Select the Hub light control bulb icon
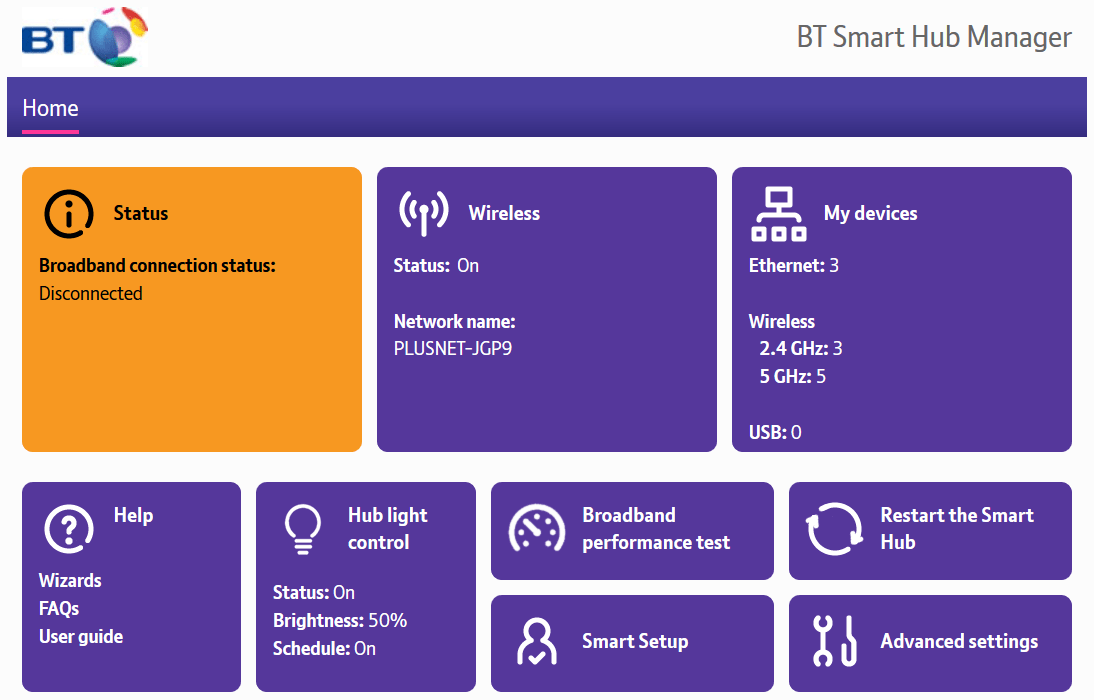 click(302, 528)
